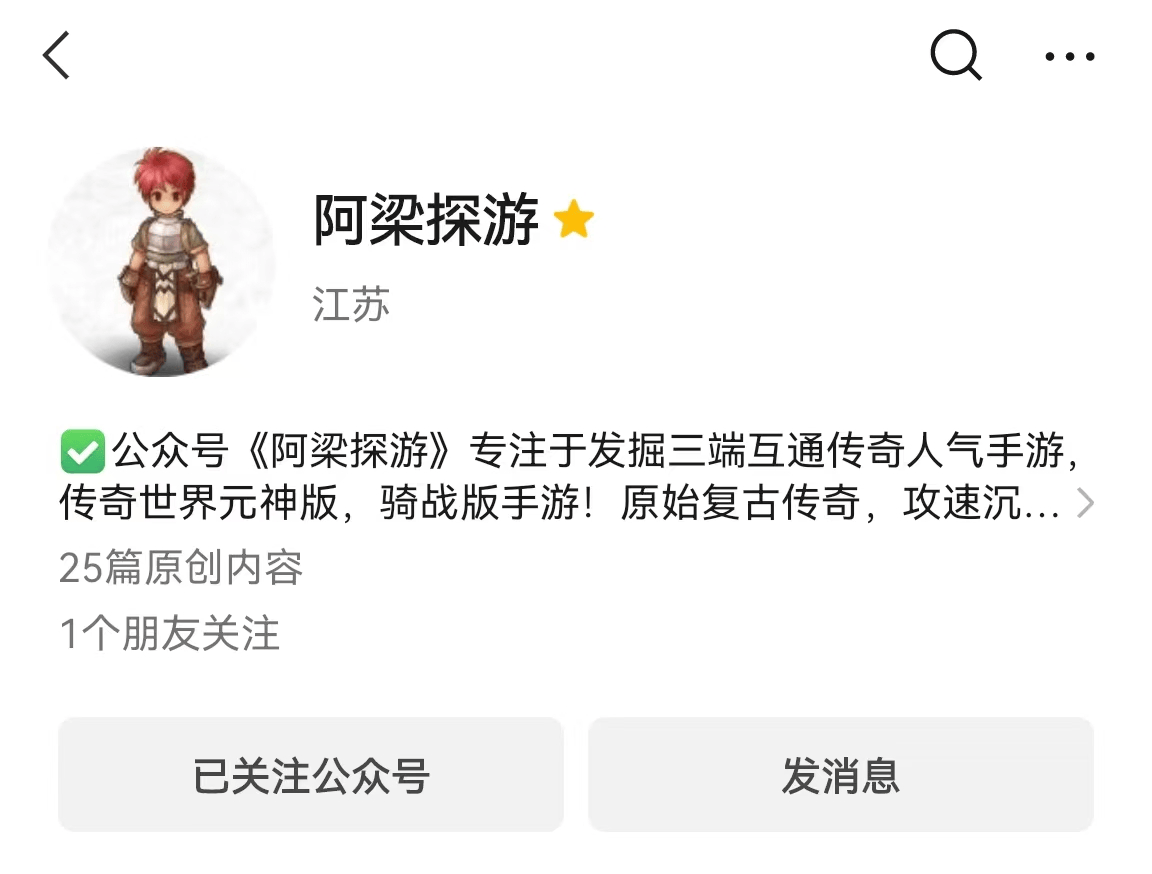Tap the truncated 攻速沉… text
Image resolution: width=1152 pixels, height=874 pixels.
981,504
